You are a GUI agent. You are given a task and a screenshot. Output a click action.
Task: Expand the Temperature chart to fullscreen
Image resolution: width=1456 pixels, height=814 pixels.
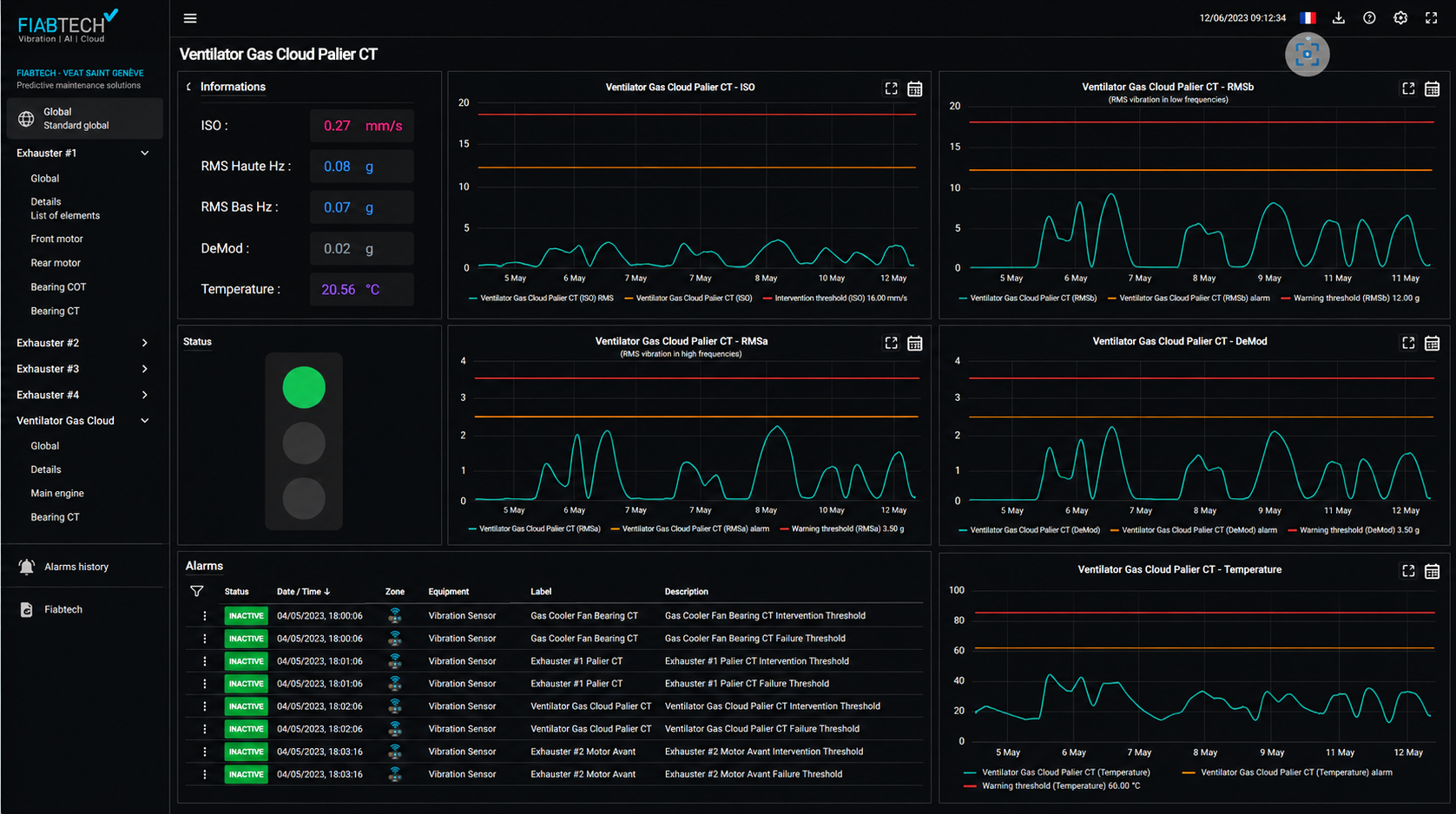(1408, 571)
